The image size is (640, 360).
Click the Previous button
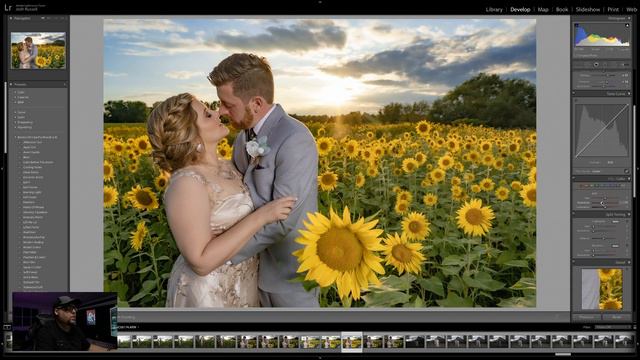point(587,317)
